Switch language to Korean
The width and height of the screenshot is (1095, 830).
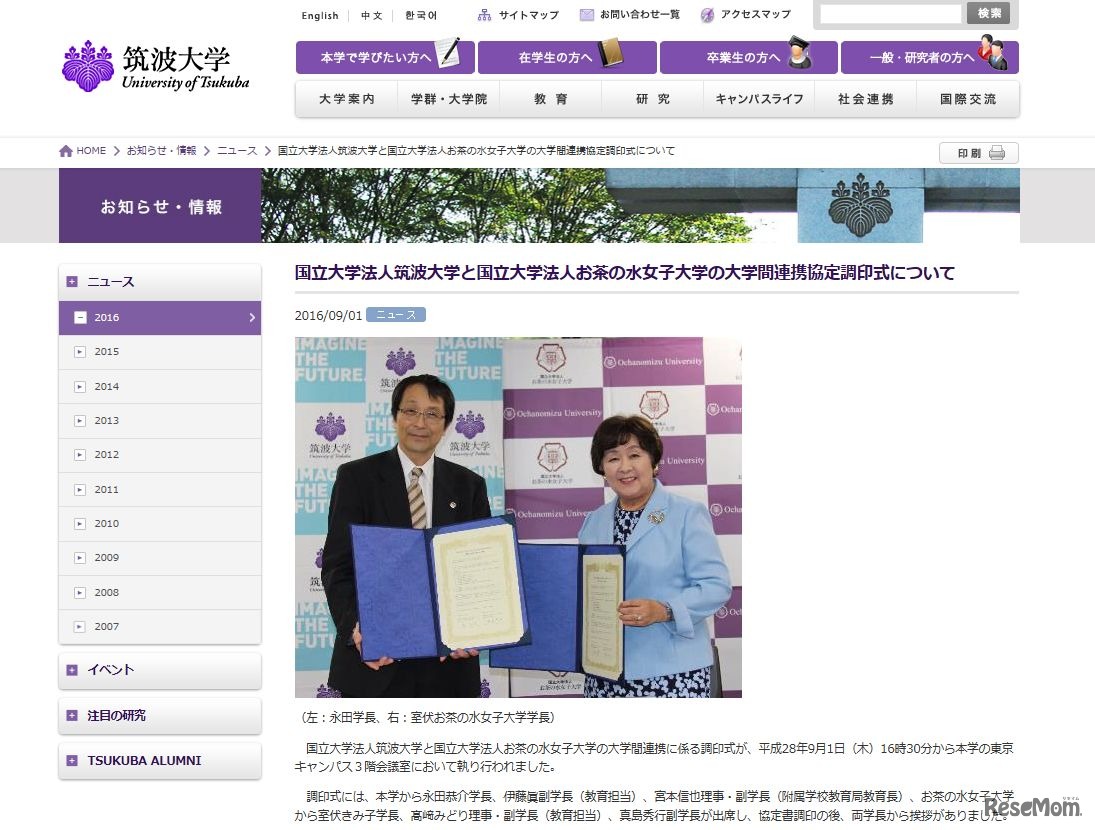421,15
